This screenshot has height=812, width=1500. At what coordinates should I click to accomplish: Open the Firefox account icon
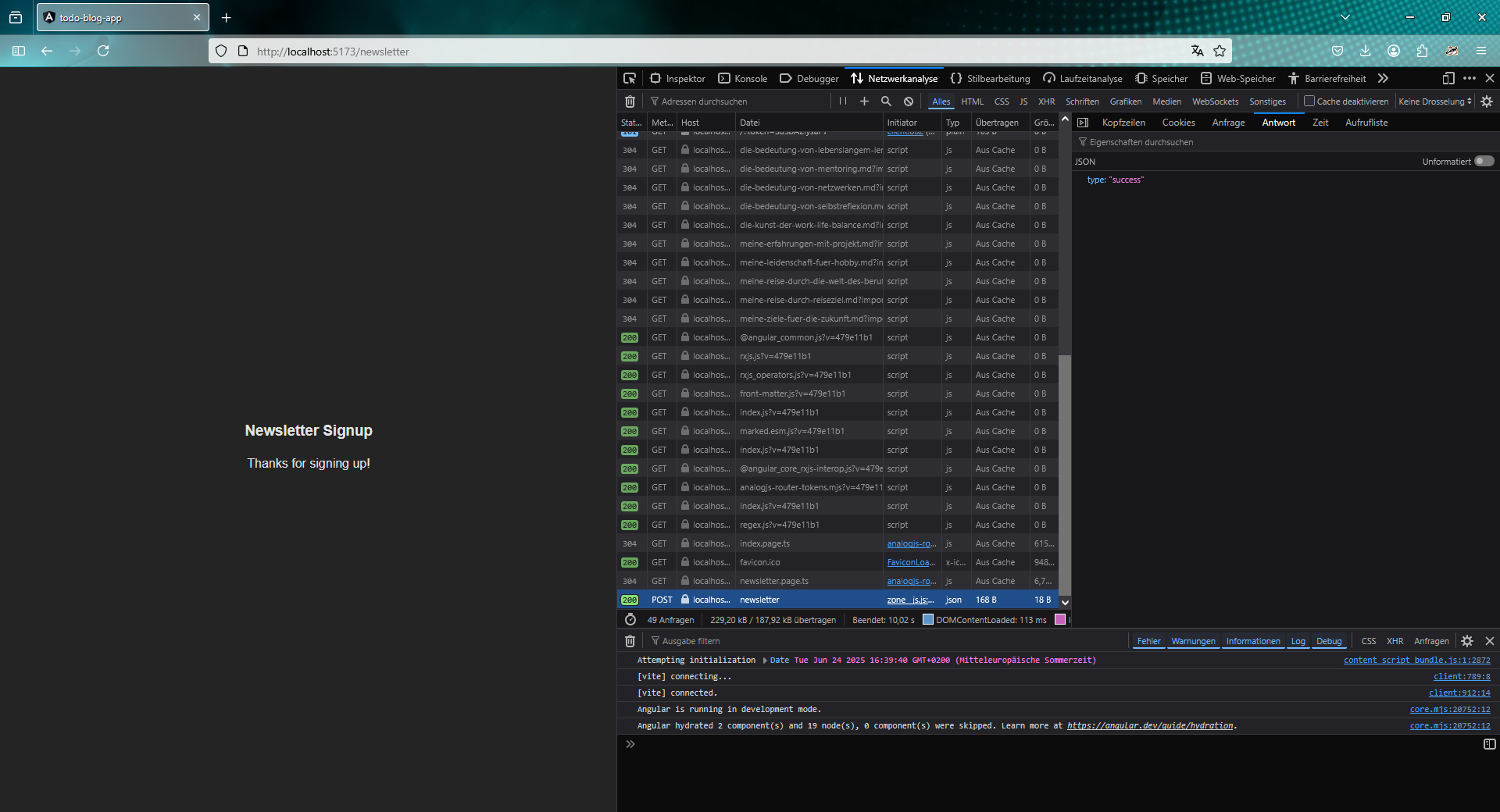[1394, 51]
